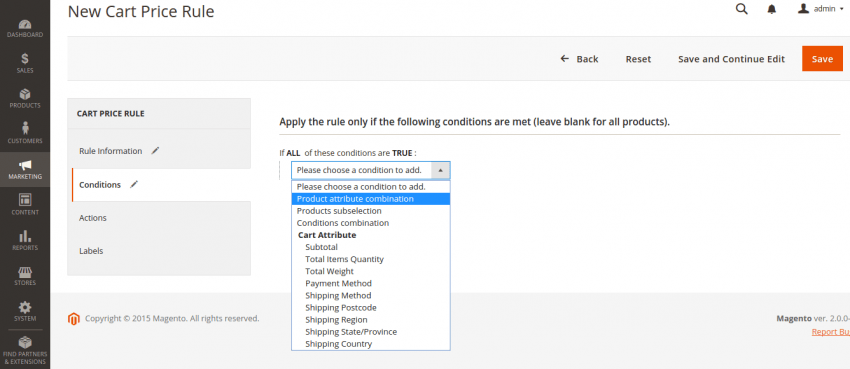
Task: Select Product attribute combination option
Action: tap(371, 199)
